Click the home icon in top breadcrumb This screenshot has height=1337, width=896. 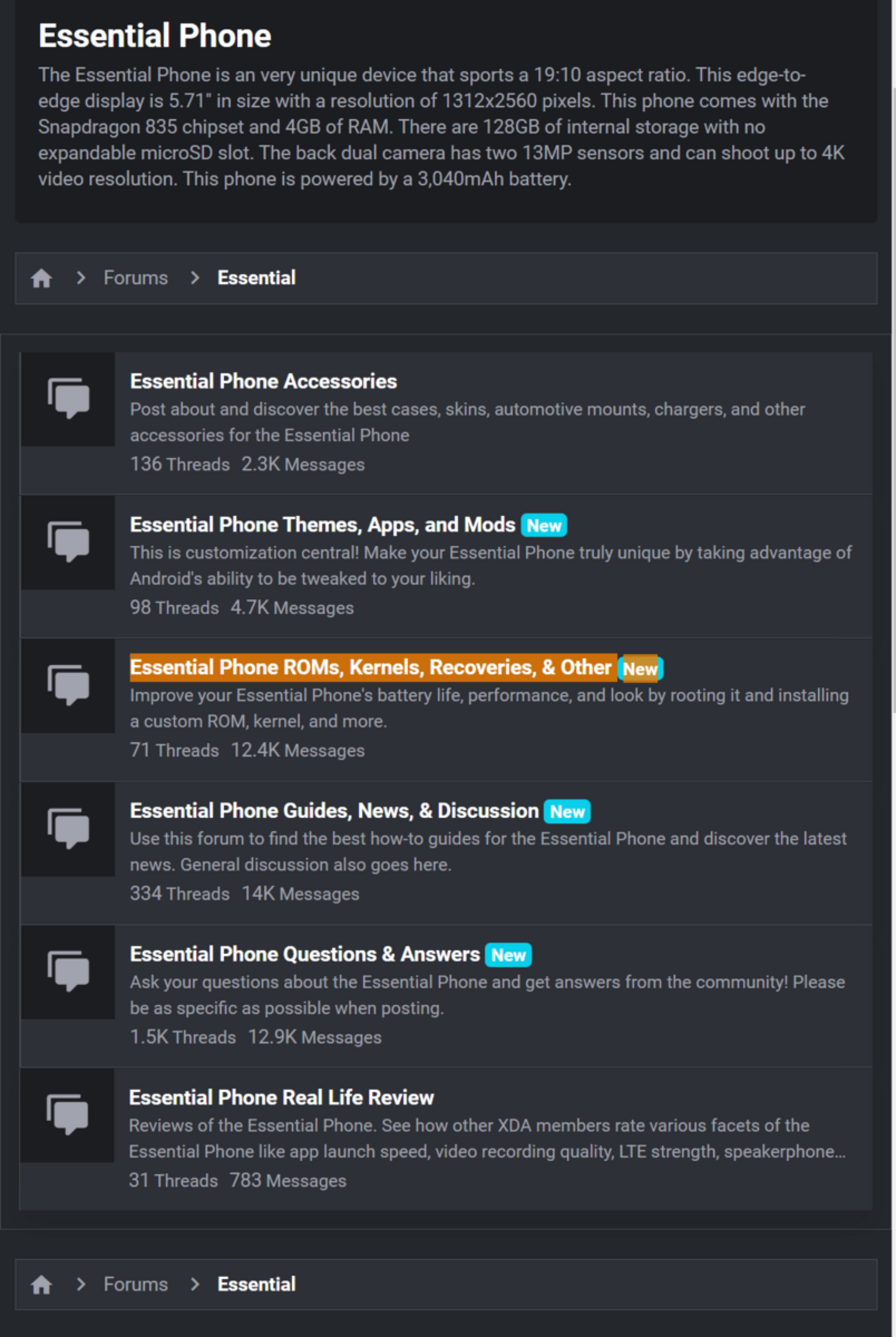[41, 278]
